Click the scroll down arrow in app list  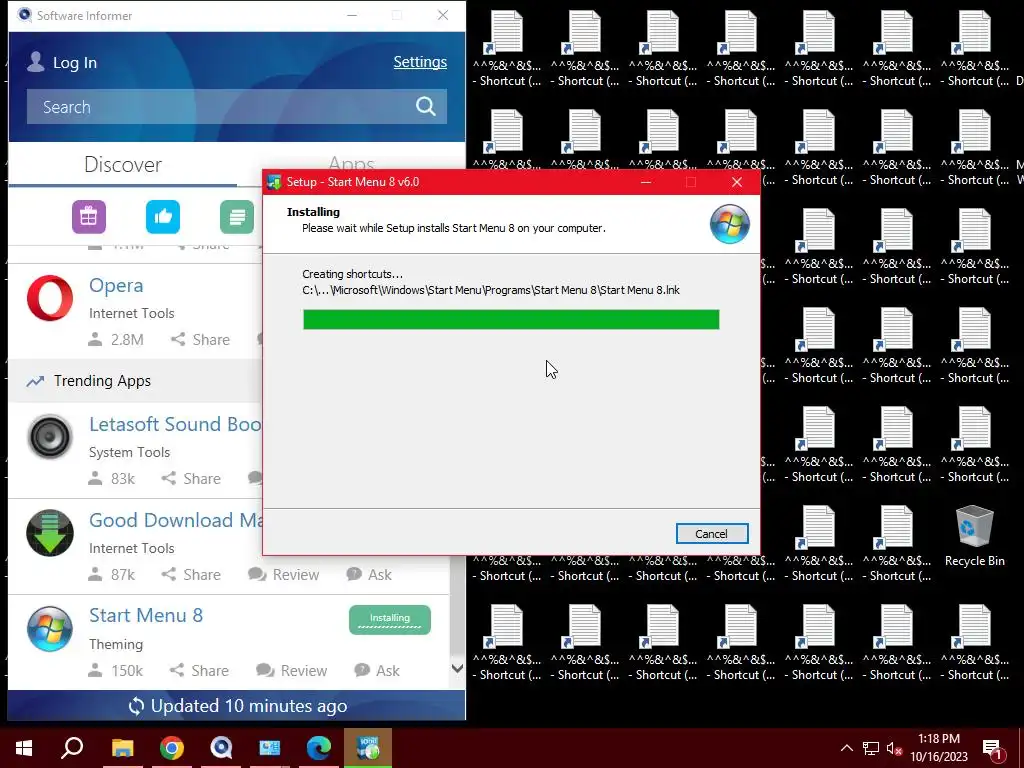[x=457, y=669]
